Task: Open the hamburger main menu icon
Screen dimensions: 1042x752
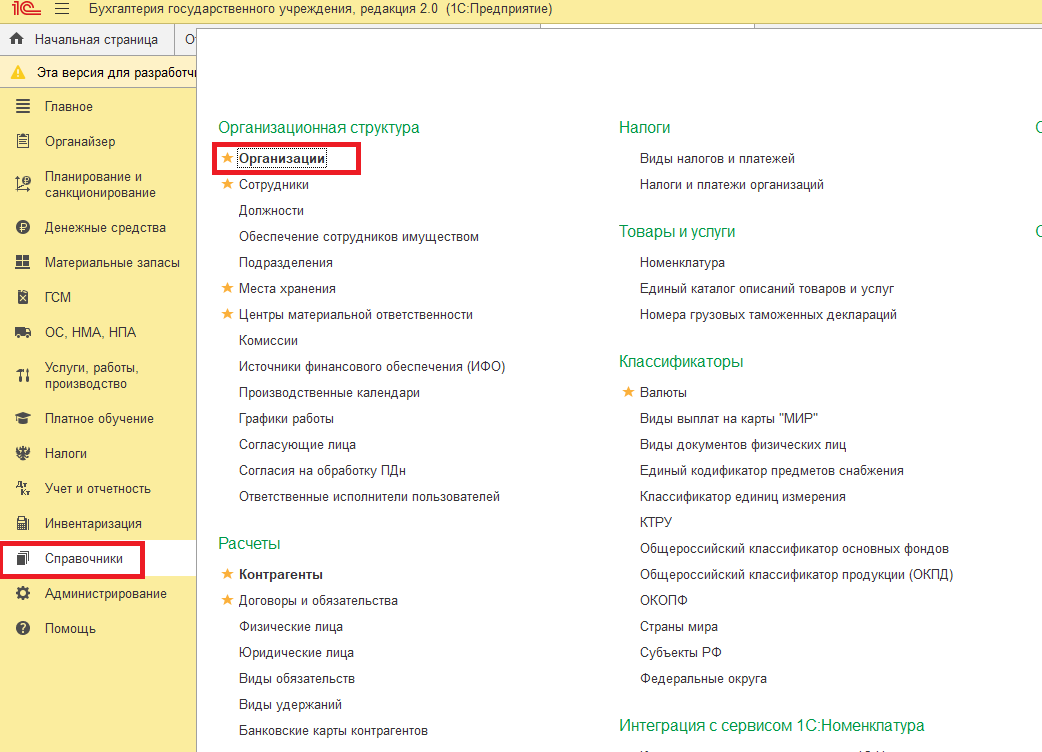Action: coord(62,9)
